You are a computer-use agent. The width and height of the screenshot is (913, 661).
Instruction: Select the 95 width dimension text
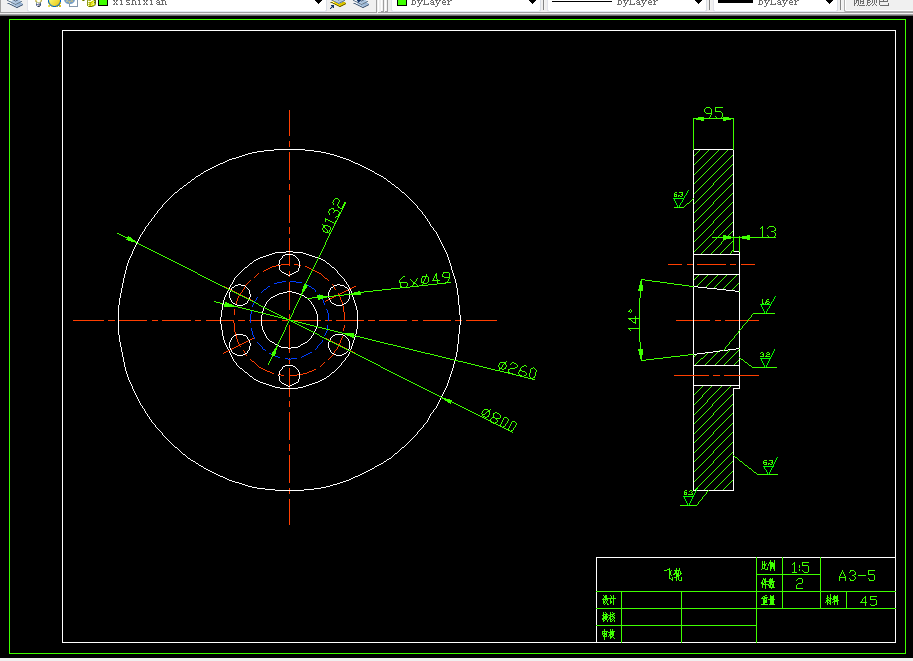(x=713, y=112)
